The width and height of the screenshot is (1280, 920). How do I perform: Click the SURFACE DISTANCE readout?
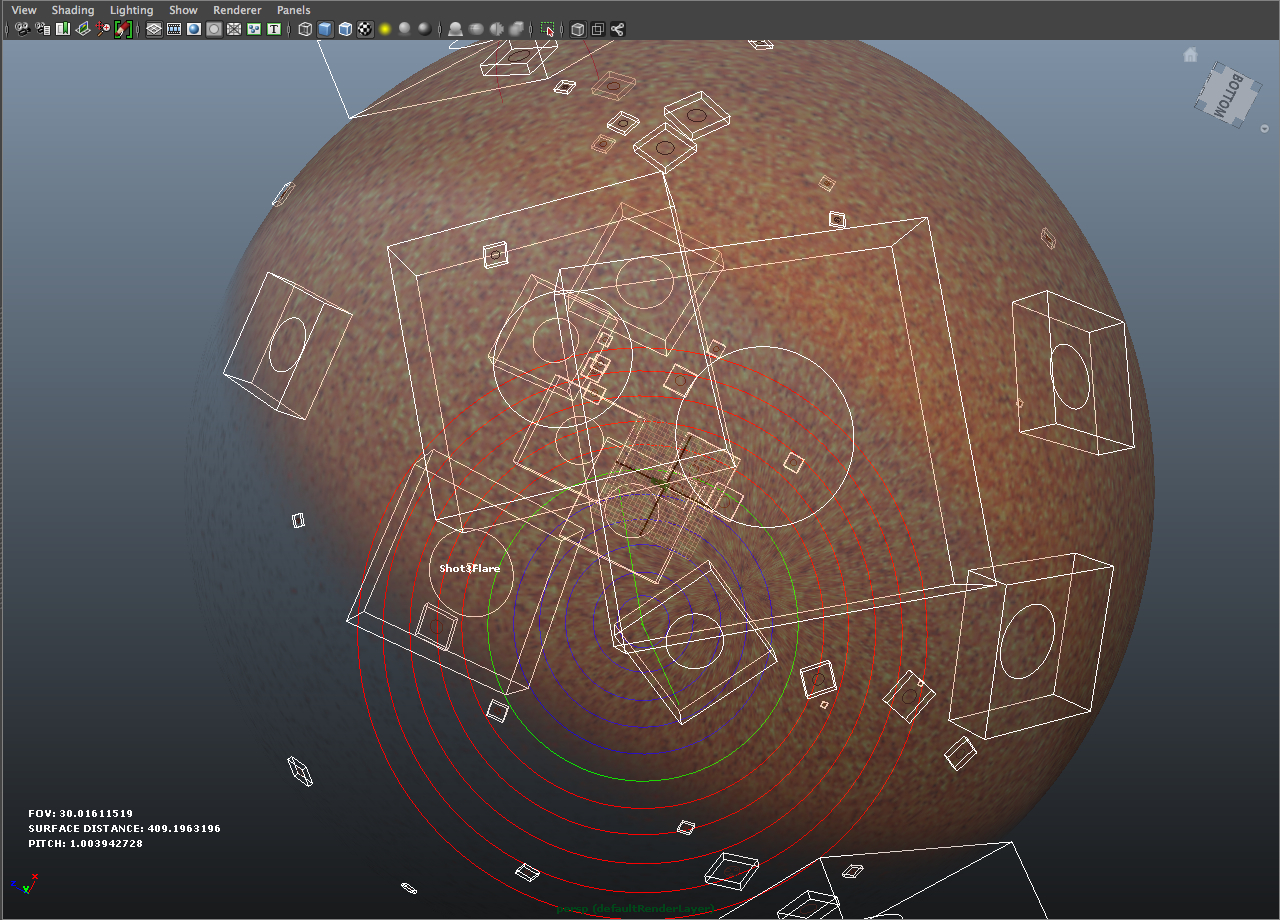[x=124, y=829]
